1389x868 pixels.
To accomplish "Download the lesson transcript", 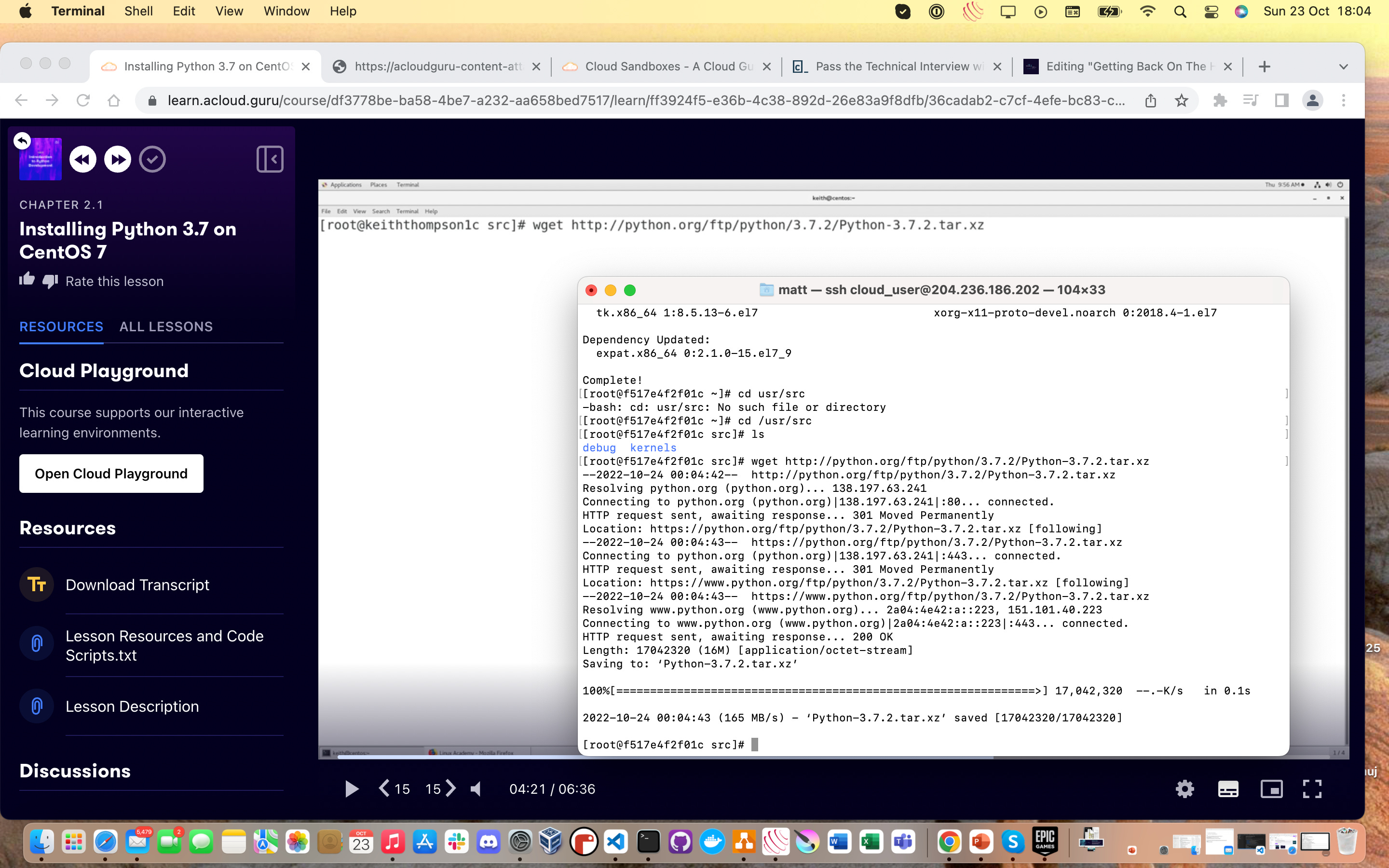I will [137, 584].
